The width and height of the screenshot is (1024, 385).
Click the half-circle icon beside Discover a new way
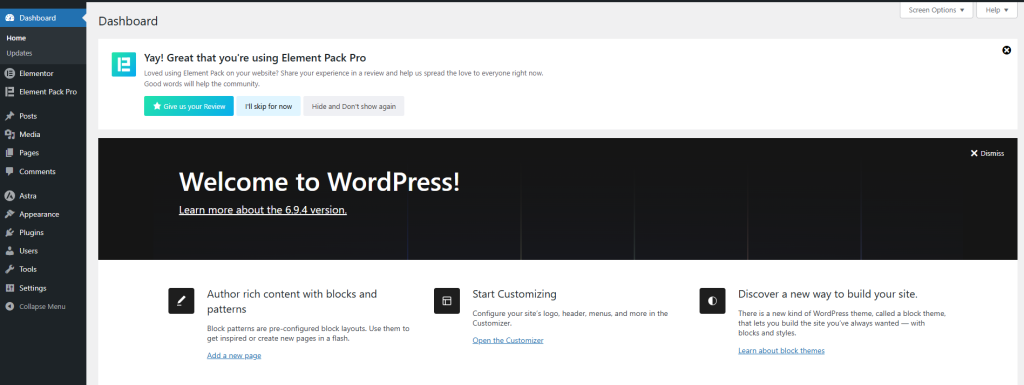point(712,301)
